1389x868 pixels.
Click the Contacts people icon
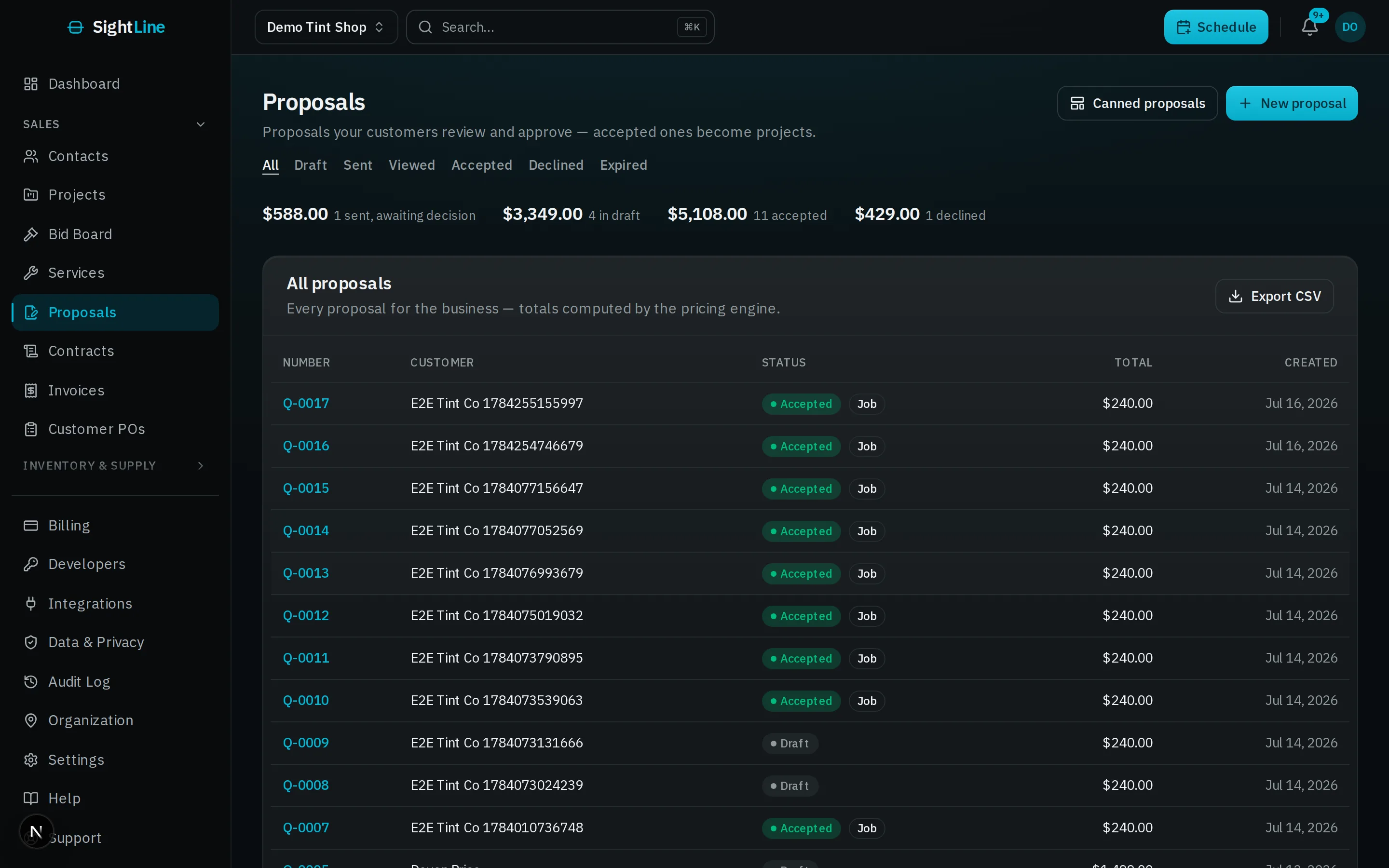(31, 156)
